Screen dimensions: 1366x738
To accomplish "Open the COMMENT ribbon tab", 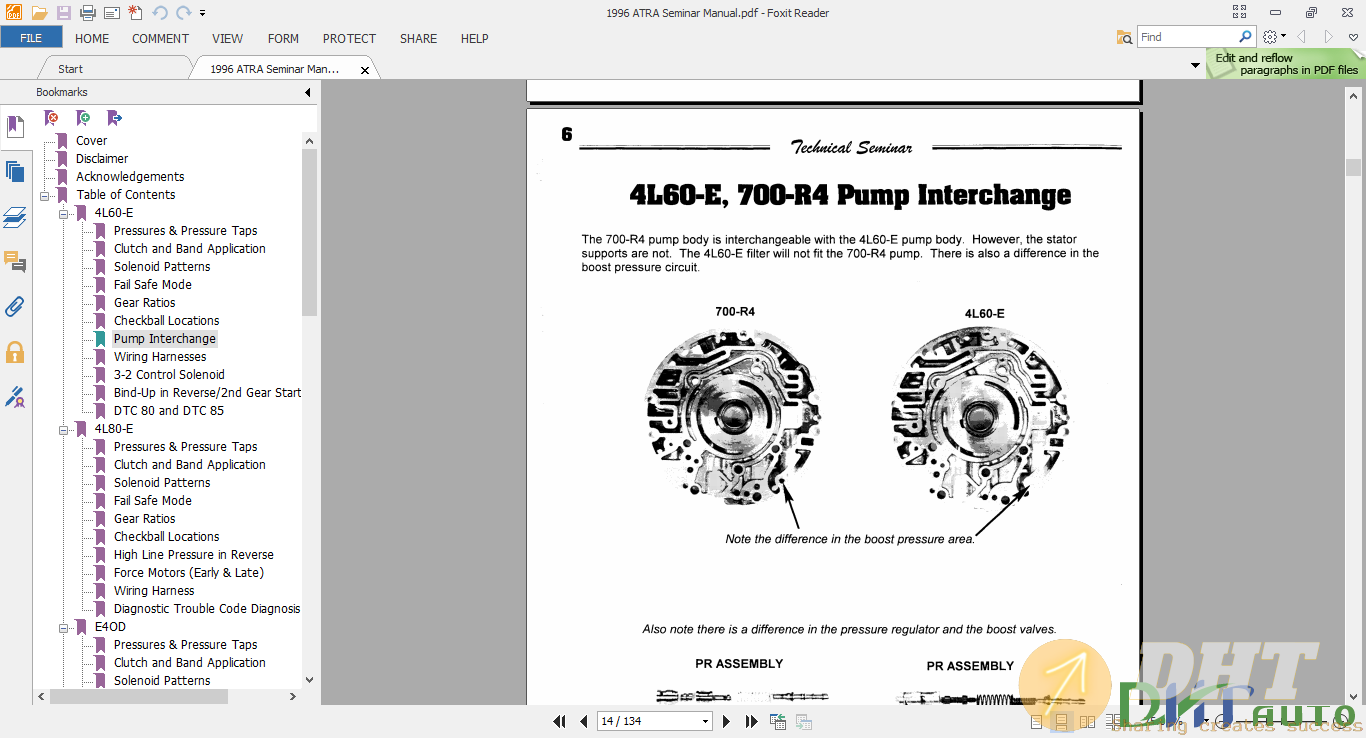I will pyautogui.click(x=160, y=38).
